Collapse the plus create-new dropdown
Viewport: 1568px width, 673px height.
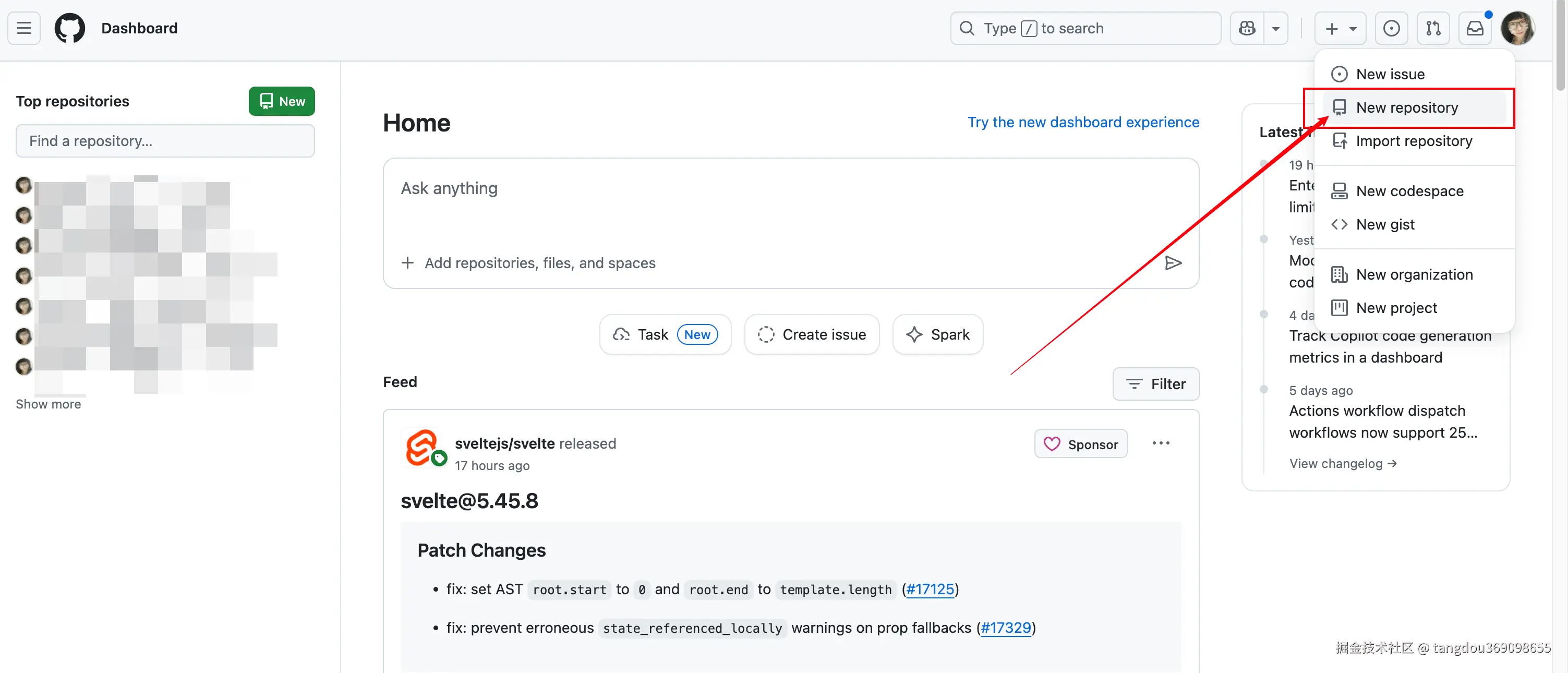(x=1341, y=28)
